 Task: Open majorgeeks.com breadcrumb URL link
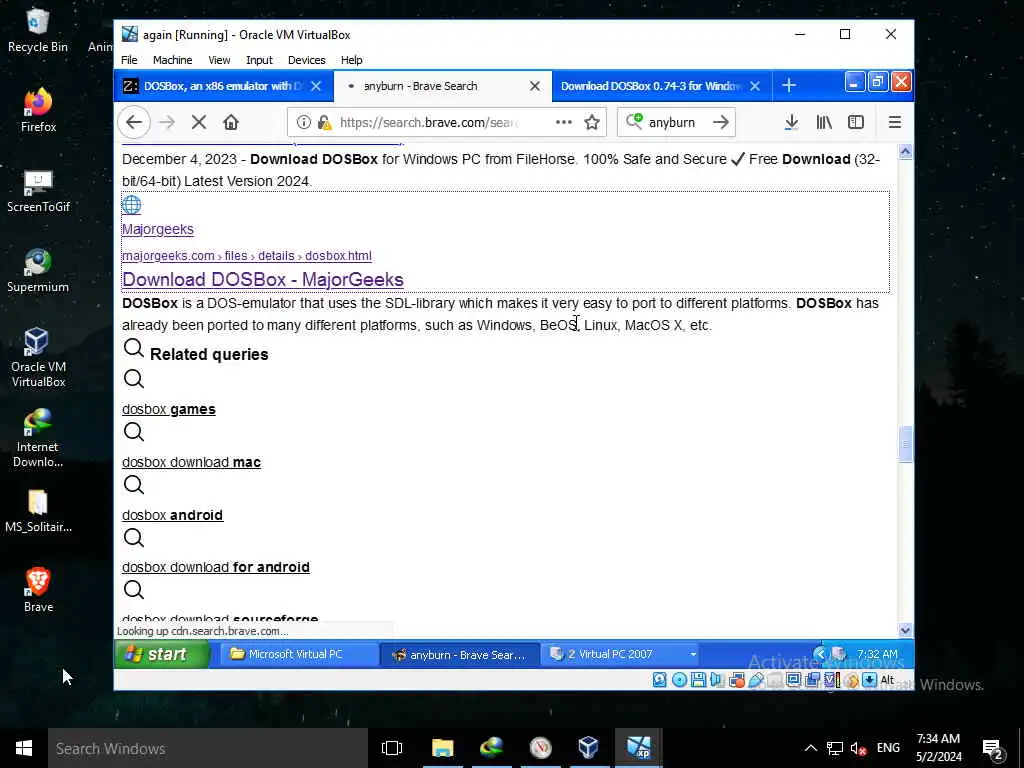(x=247, y=256)
